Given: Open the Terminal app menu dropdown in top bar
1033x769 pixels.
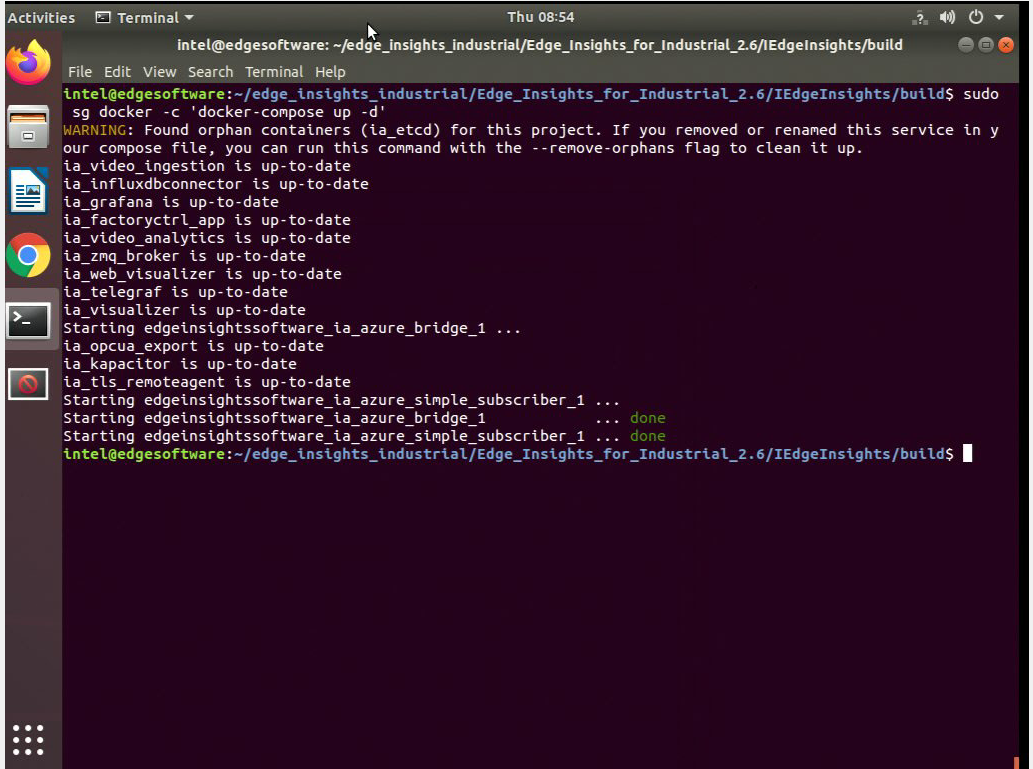Looking at the screenshot, I should pyautogui.click(x=145, y=18).
